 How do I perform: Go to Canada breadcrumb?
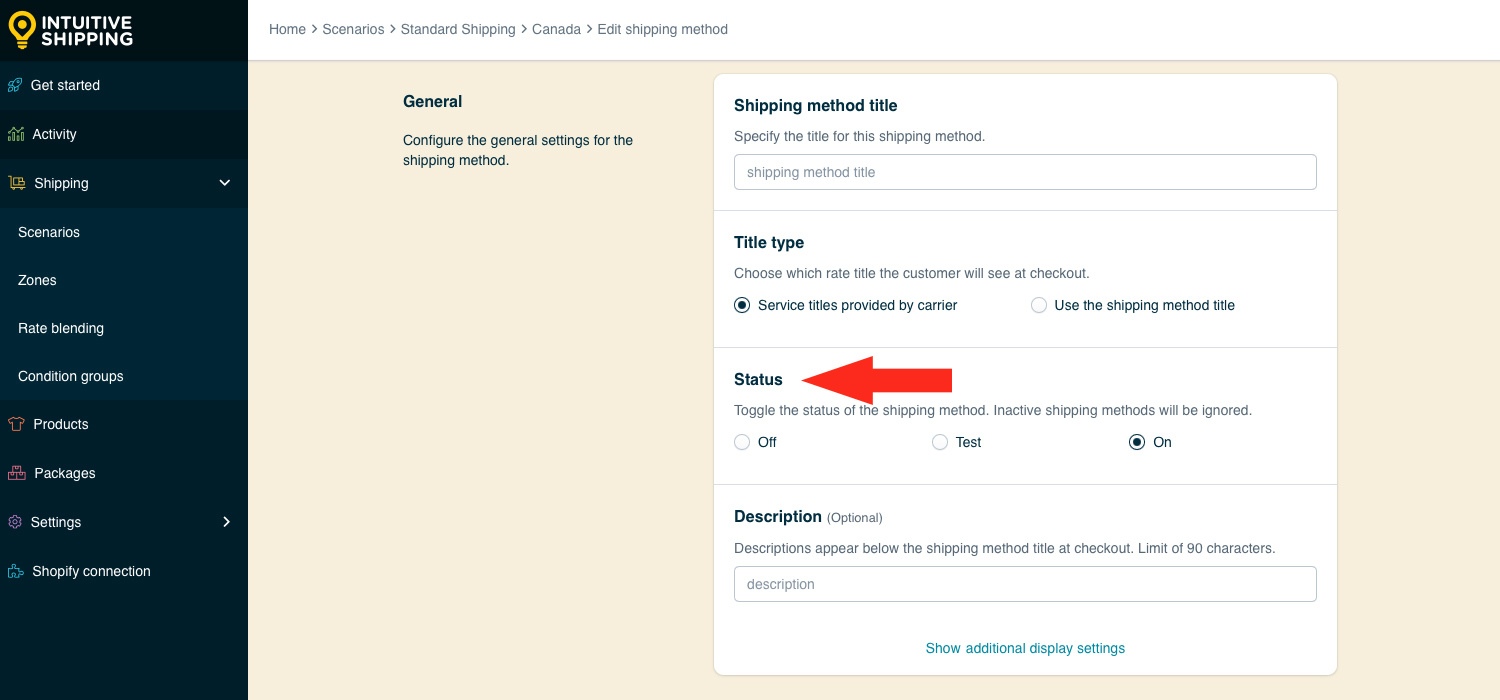click(x=556, y=29)
